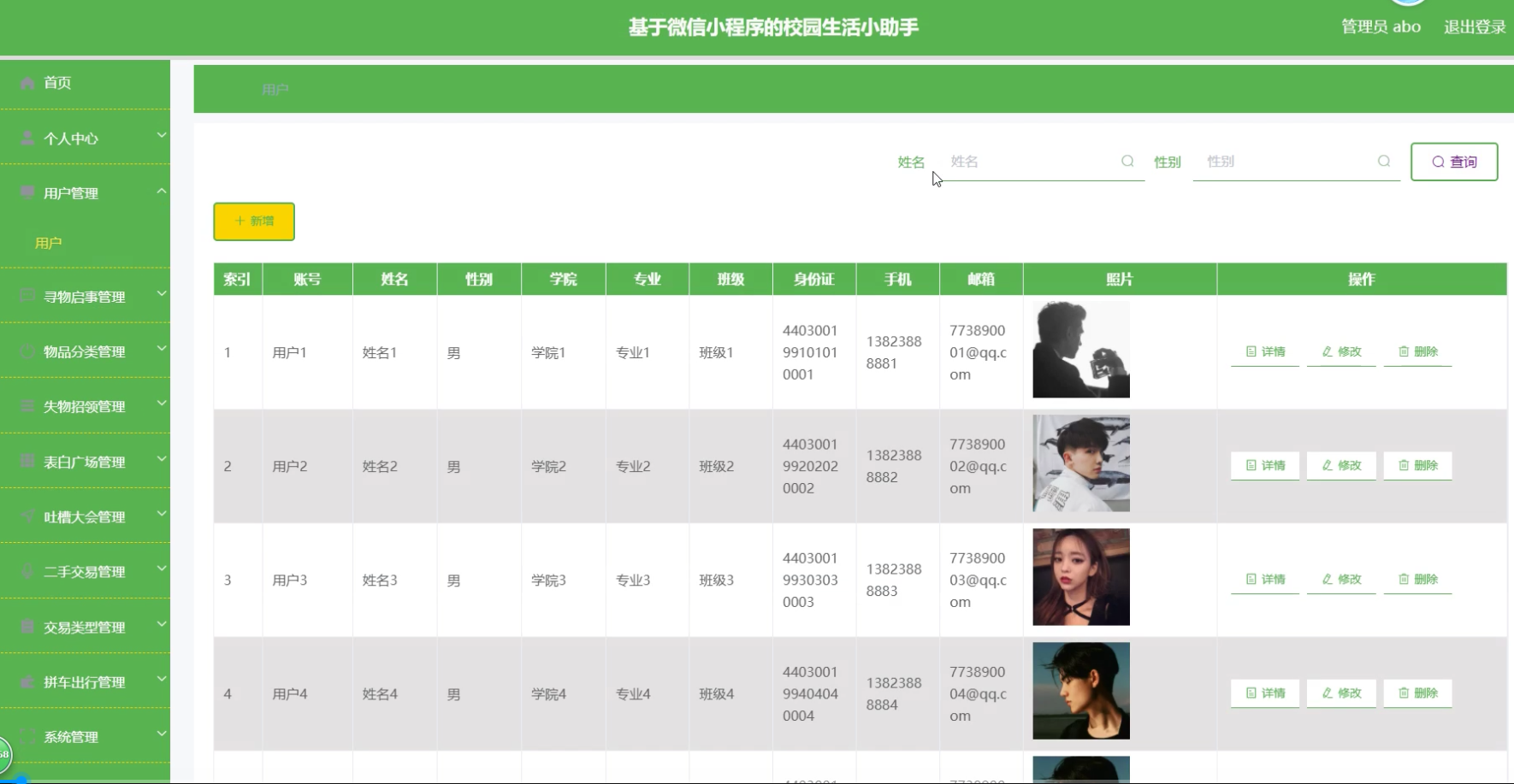This screenshot has width=1514, height=784.
Task: Click 退出登录 to log out
Action: pos(1475,27)
